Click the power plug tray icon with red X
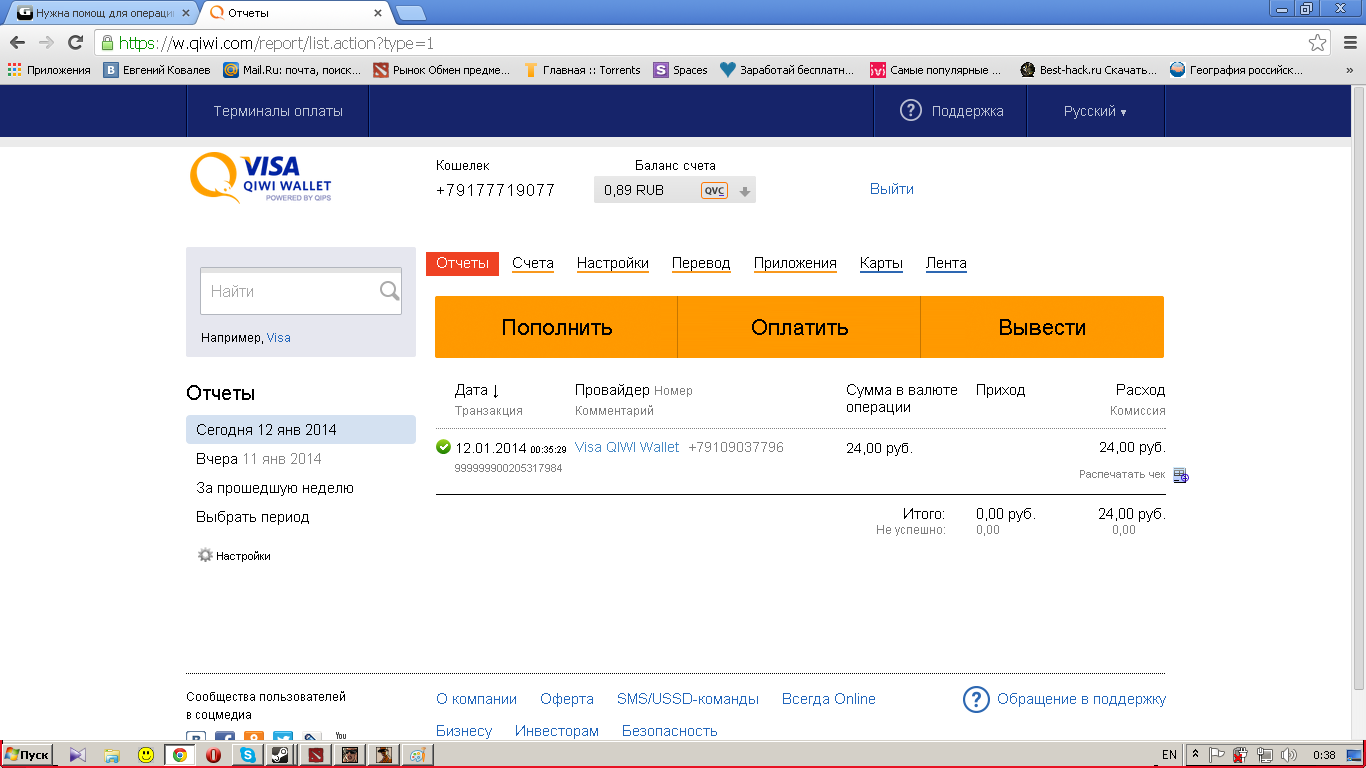 click(x=1241, y=755)
